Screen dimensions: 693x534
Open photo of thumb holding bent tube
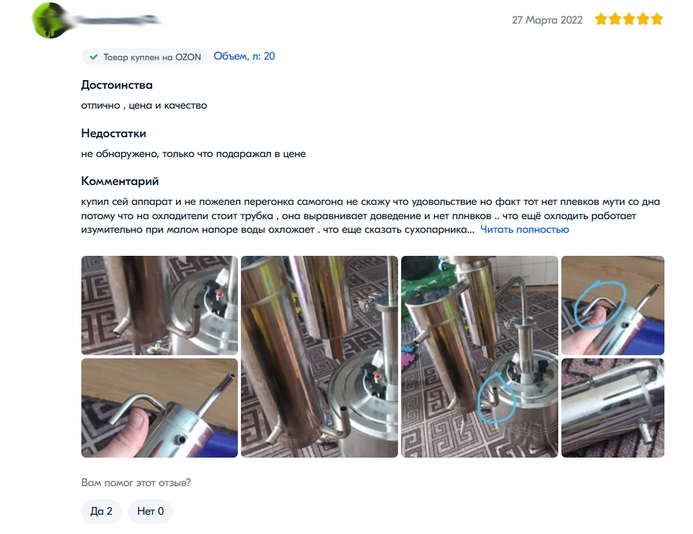pos(160,408)
